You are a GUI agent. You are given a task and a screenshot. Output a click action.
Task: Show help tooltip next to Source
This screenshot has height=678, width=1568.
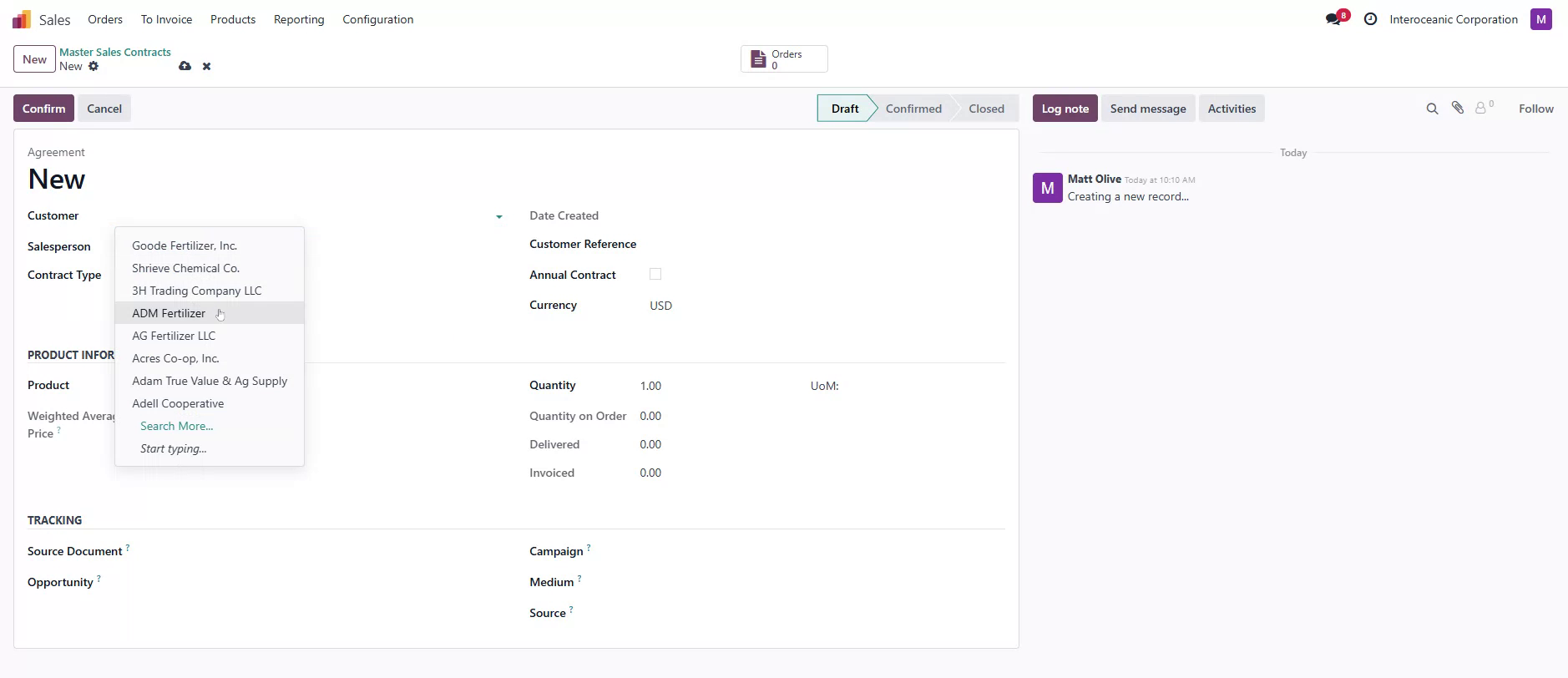[571, 610]
